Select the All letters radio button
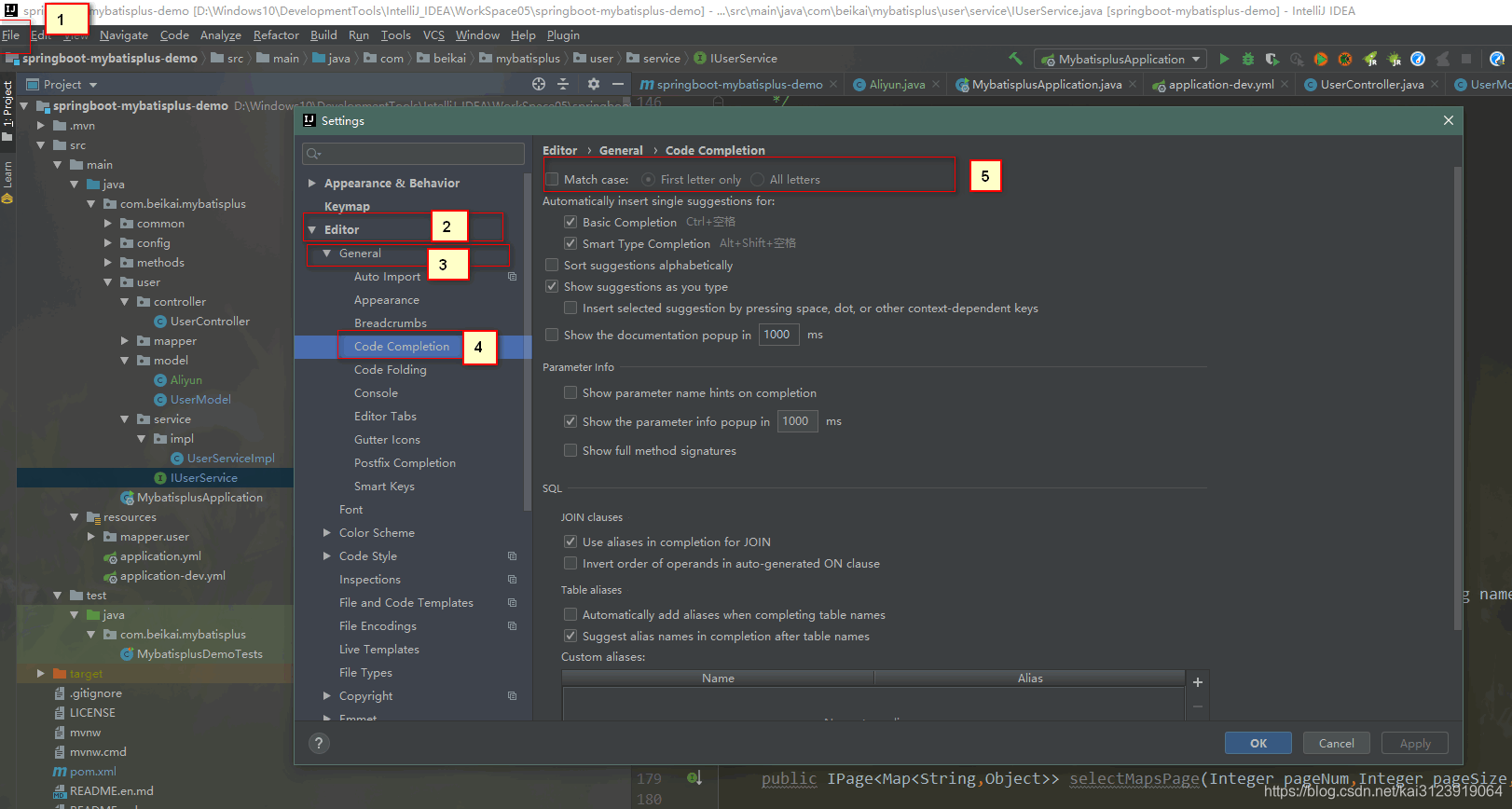1512x809 pixels. [x=757, y=179]
